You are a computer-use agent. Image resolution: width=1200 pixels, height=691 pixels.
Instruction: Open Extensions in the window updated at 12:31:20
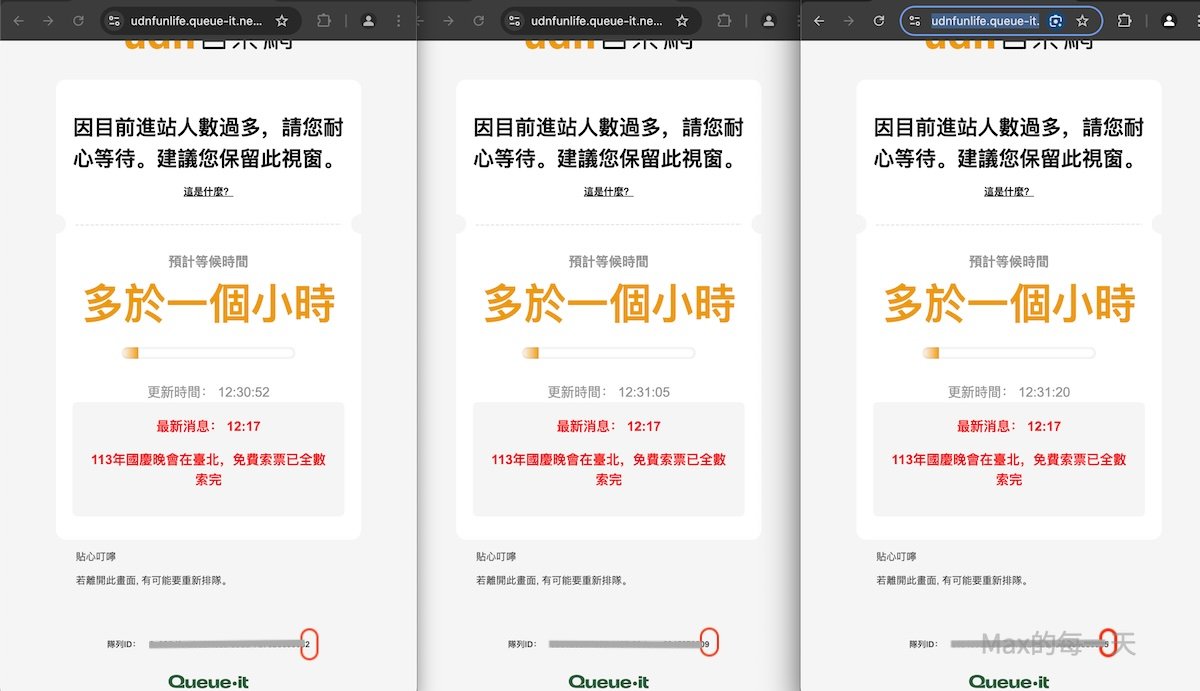click(x=1124, y=20)
